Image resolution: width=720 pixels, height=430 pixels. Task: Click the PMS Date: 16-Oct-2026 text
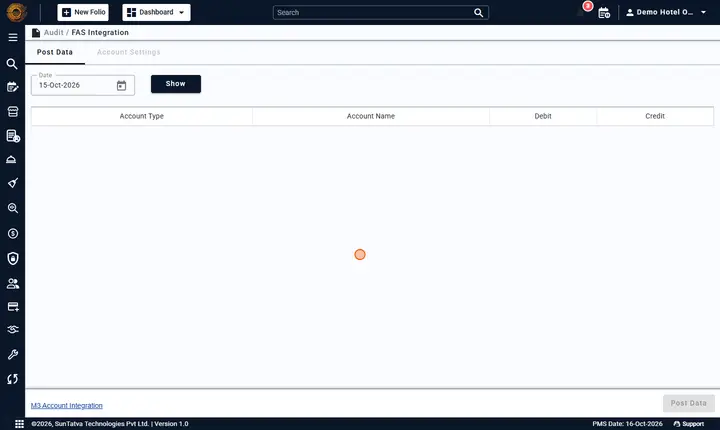(x=627, y=424)
